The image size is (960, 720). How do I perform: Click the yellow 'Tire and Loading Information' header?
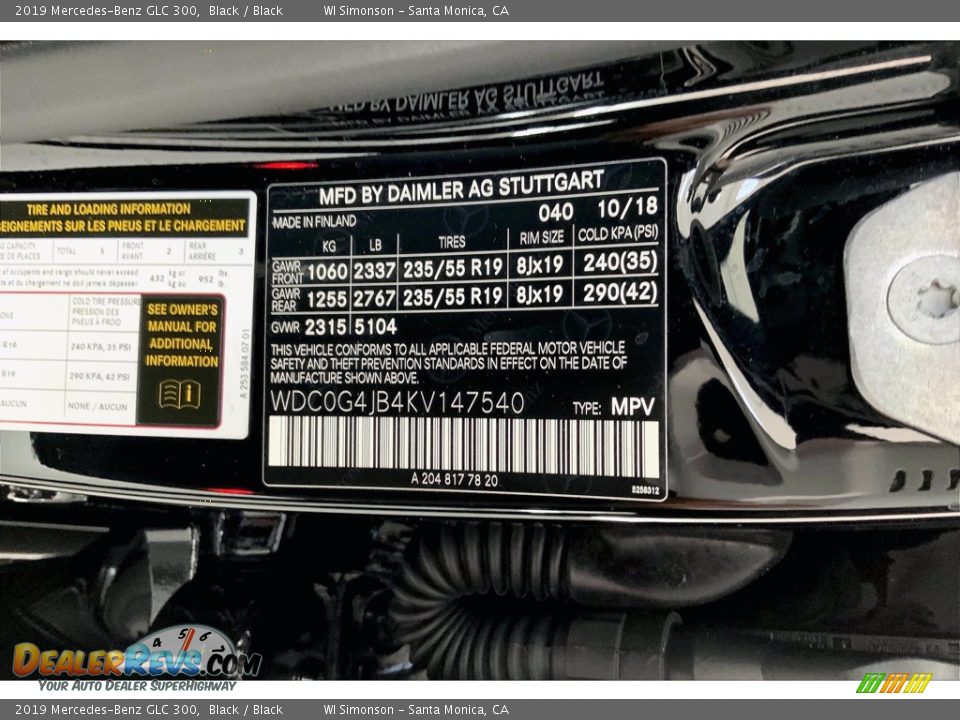tap(122, 217)
